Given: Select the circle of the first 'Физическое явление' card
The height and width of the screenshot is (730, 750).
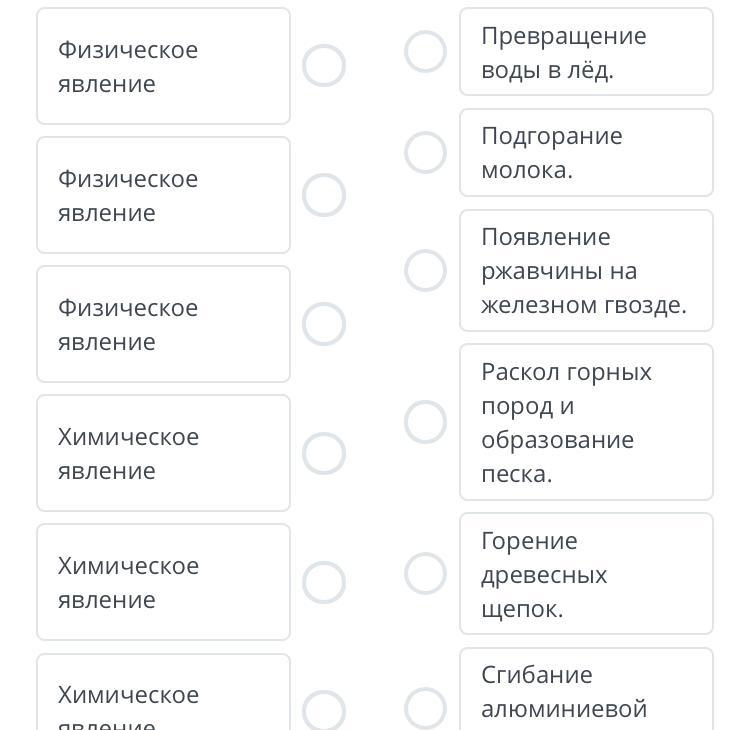Looking at the screenshot, I should [x=324, y=66].
